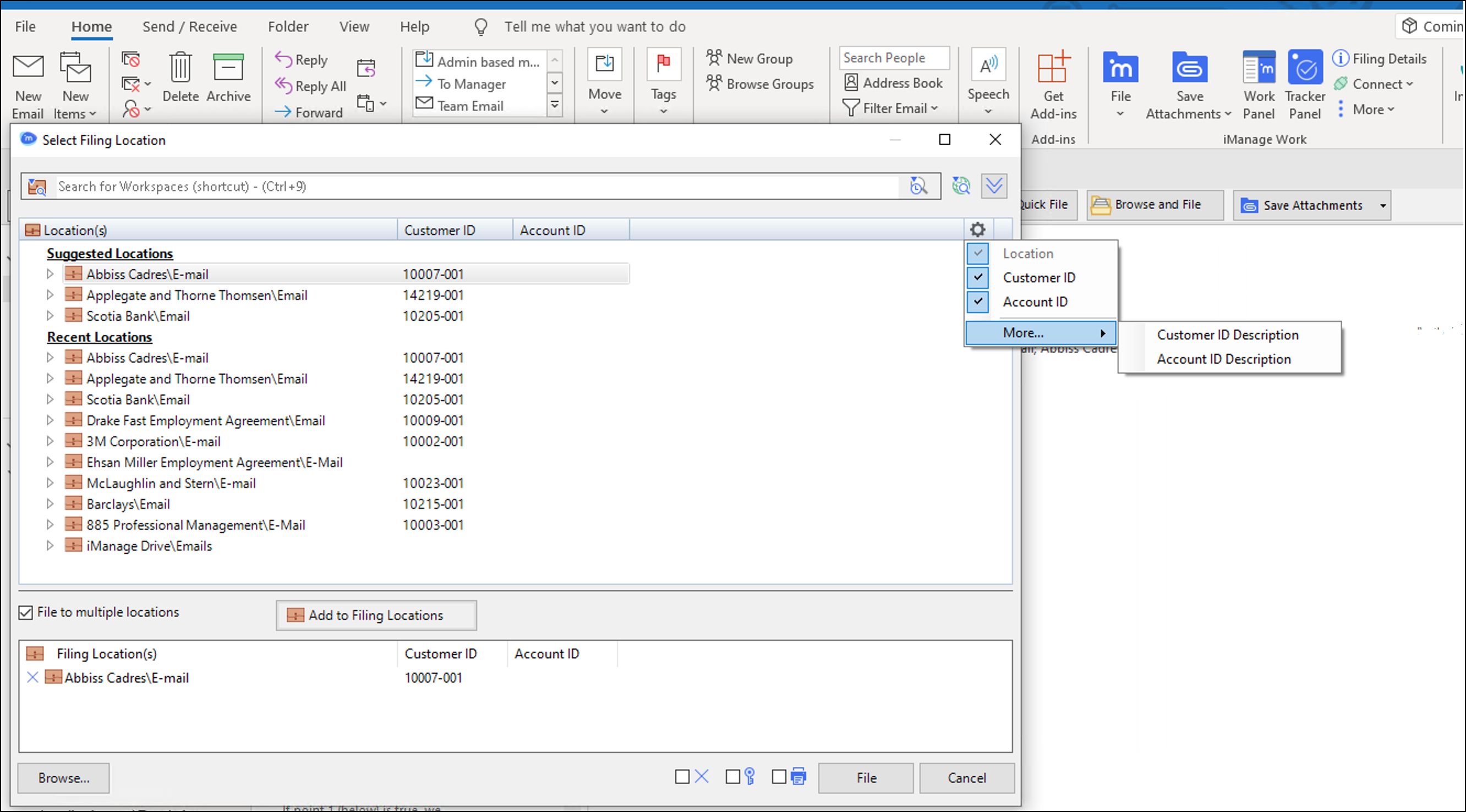Click the global search icon in the dialog
The height and width of the screenshot is (812, 1466).
coord(961,186)
